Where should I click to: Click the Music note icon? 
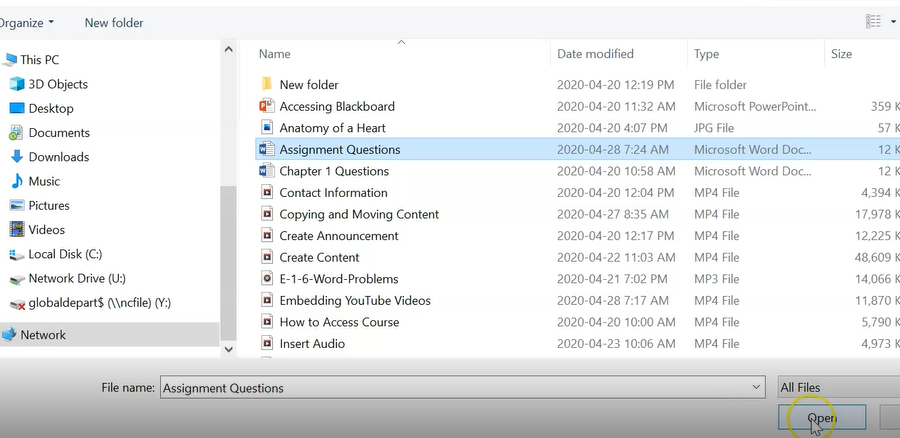[x=17, y=181]
